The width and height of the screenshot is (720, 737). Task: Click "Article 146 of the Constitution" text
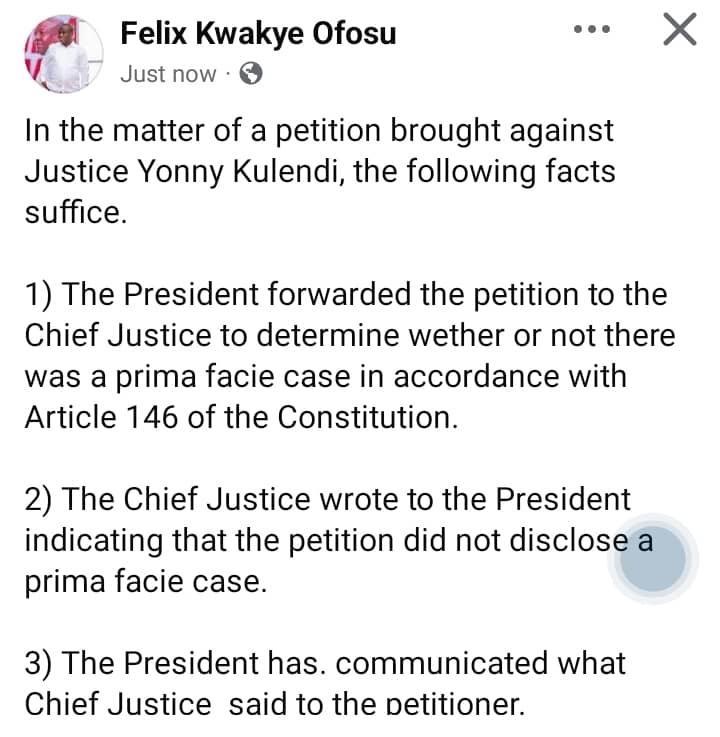pyautogui.click(x=240, y=417)
